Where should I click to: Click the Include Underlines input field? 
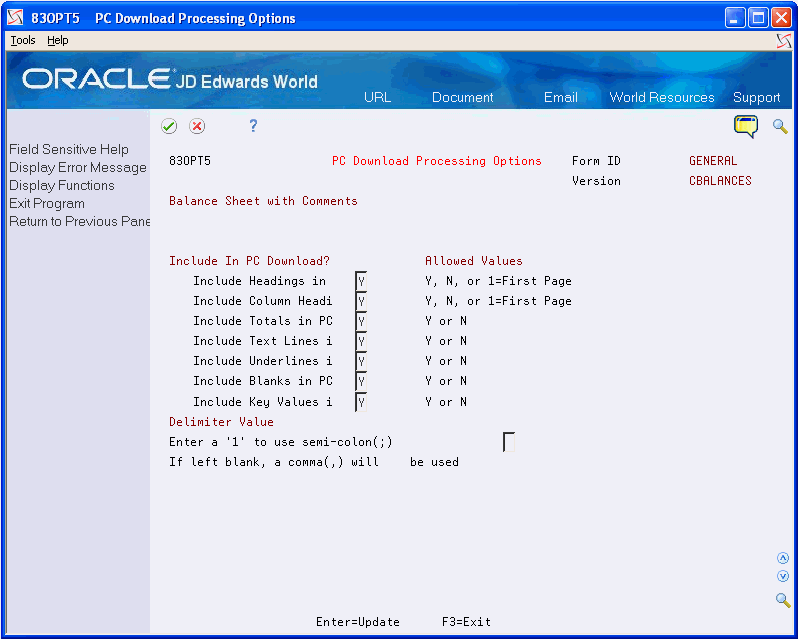click(361, 361)
